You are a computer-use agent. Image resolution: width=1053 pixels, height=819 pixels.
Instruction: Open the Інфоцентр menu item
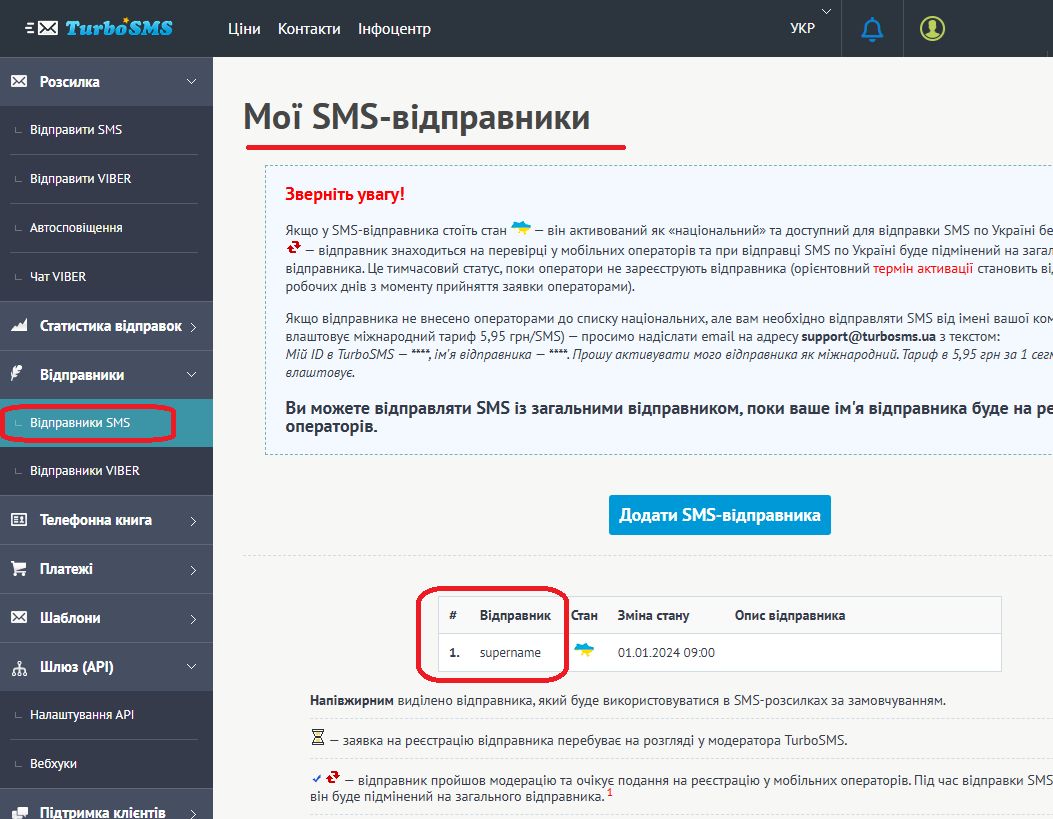[x=394, y=29]
